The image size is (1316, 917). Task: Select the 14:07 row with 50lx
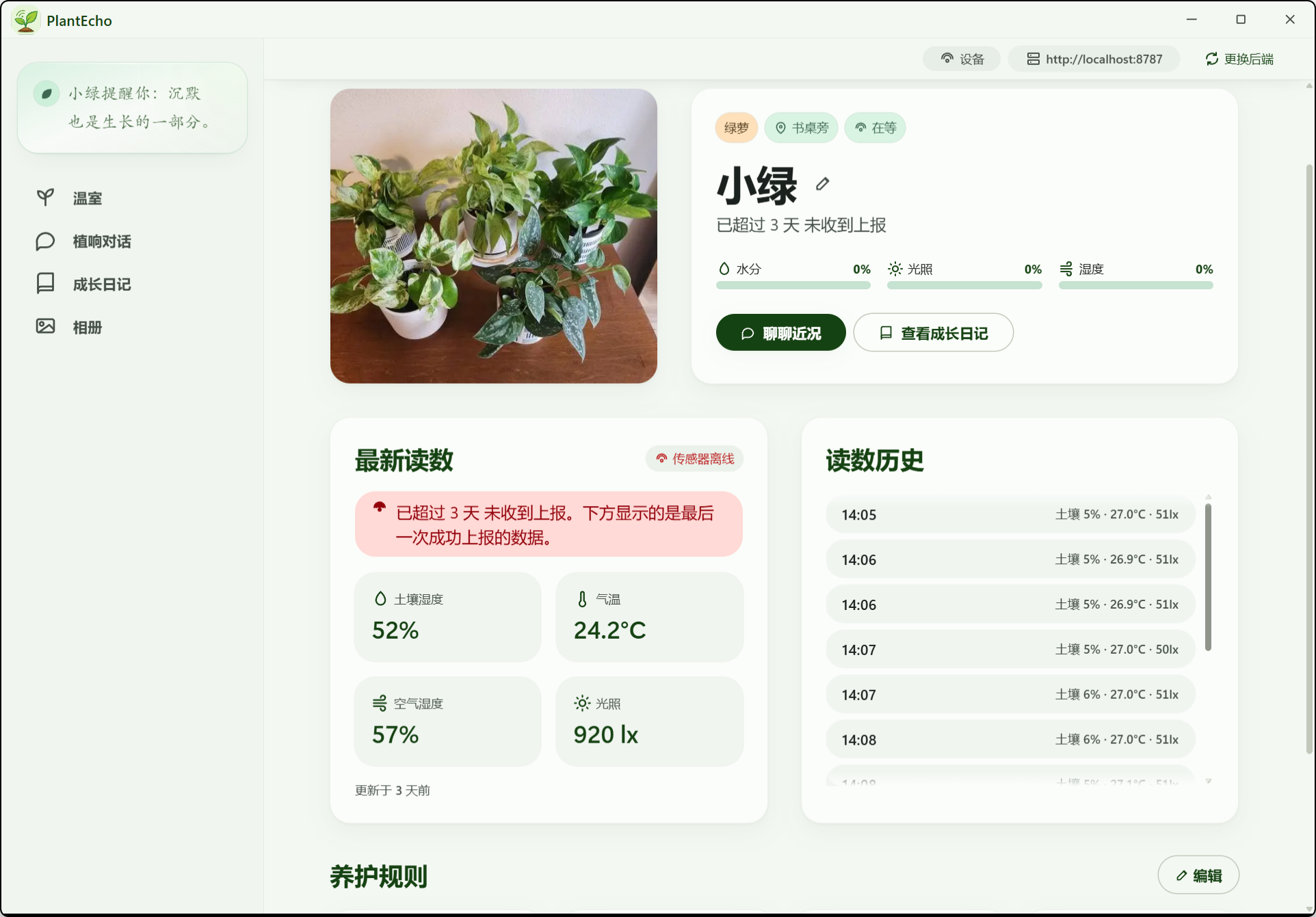(1010, 650)
